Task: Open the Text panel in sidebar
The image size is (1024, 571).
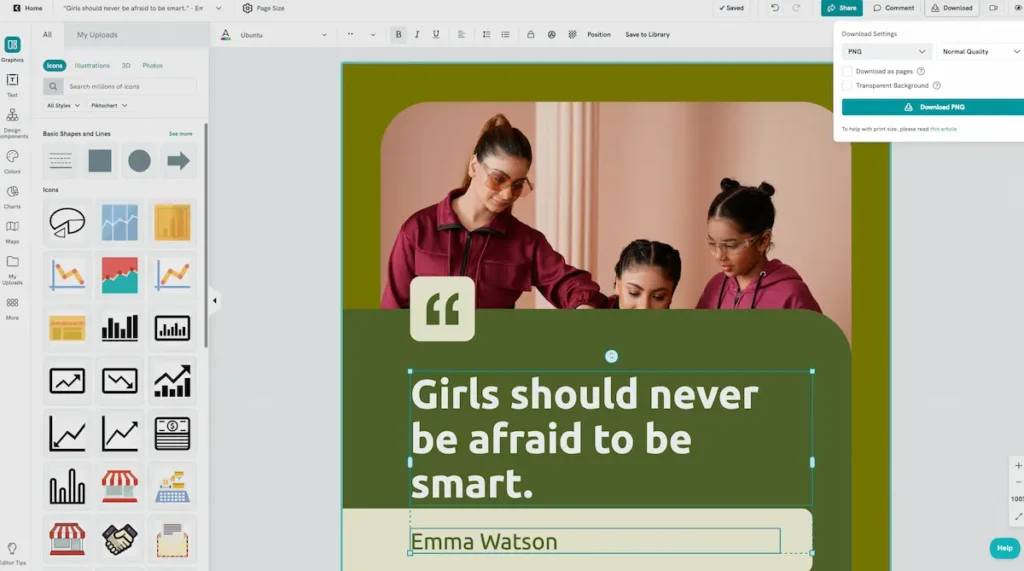Action: coord(12,84)
